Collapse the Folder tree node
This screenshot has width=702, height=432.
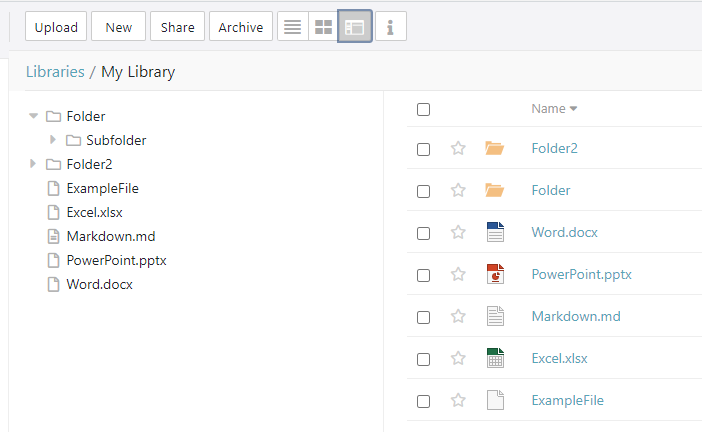34,116
